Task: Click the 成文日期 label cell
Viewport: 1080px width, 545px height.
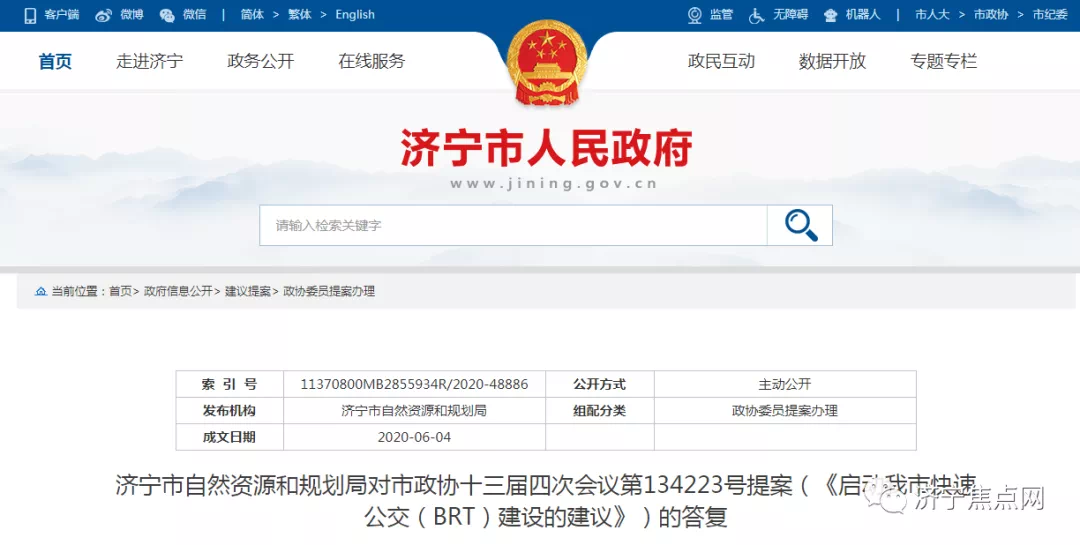Action: (229, 437)
